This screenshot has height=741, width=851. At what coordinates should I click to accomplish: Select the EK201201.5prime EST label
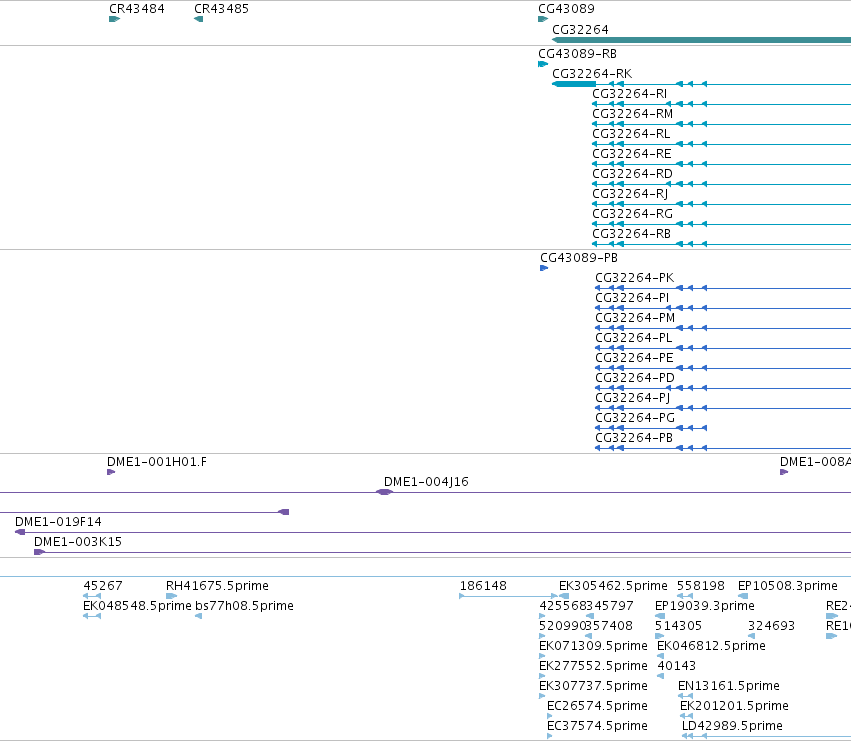[x=734, y=706]
